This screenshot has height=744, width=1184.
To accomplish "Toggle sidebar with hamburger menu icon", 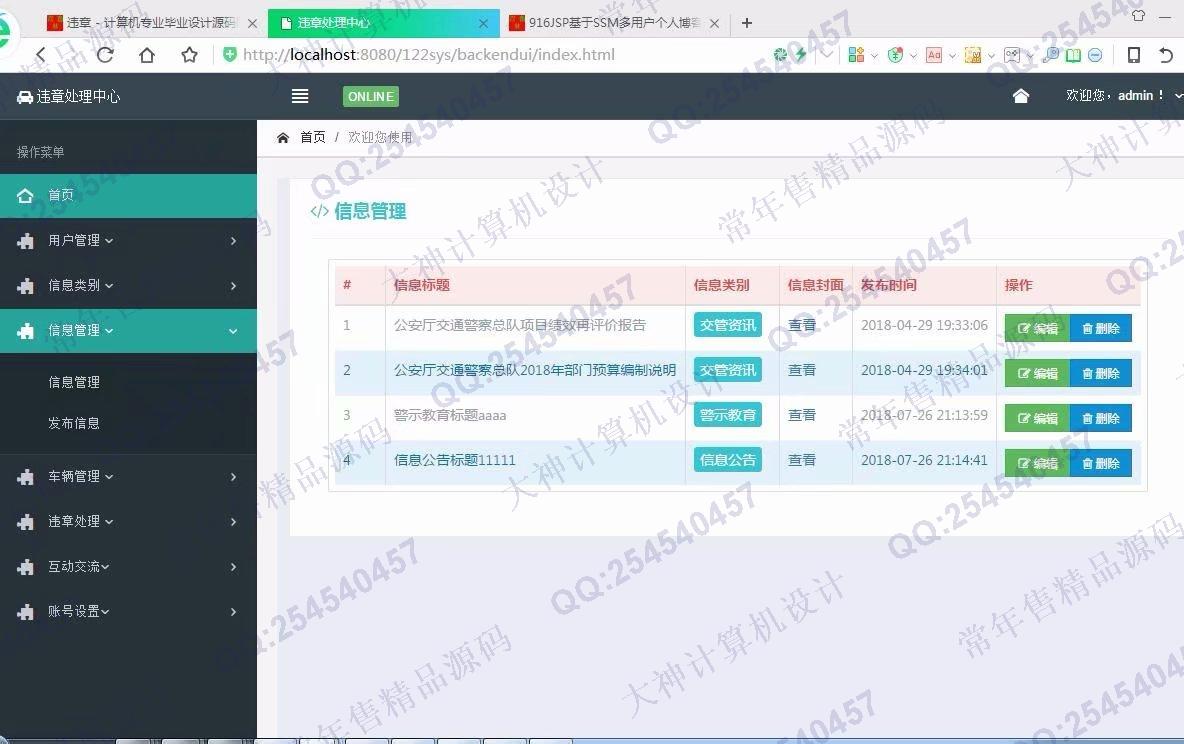I will [300, 96].
